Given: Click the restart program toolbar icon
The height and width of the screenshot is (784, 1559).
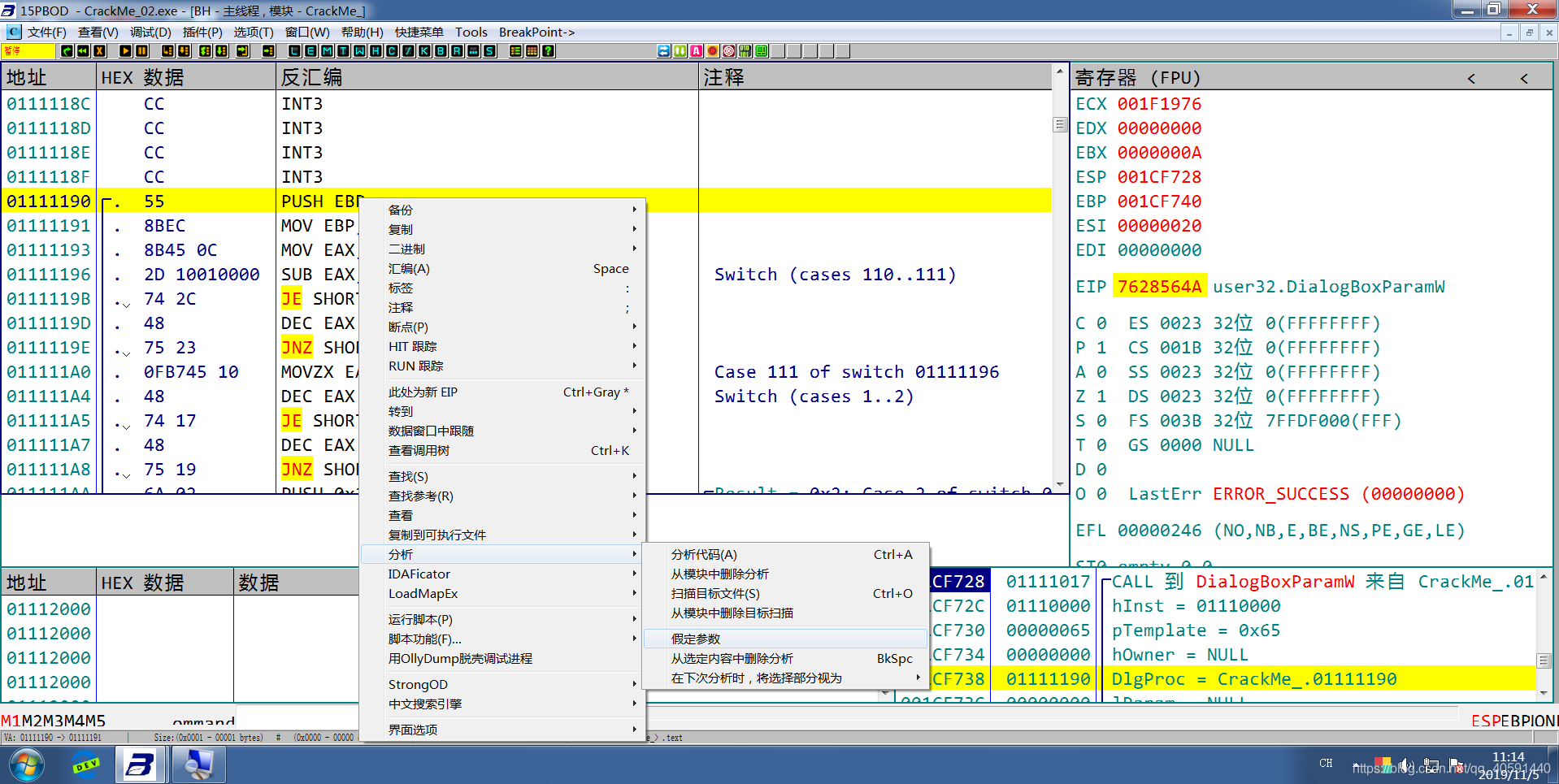Looking at the screenshot, I should tap(67, 50).
